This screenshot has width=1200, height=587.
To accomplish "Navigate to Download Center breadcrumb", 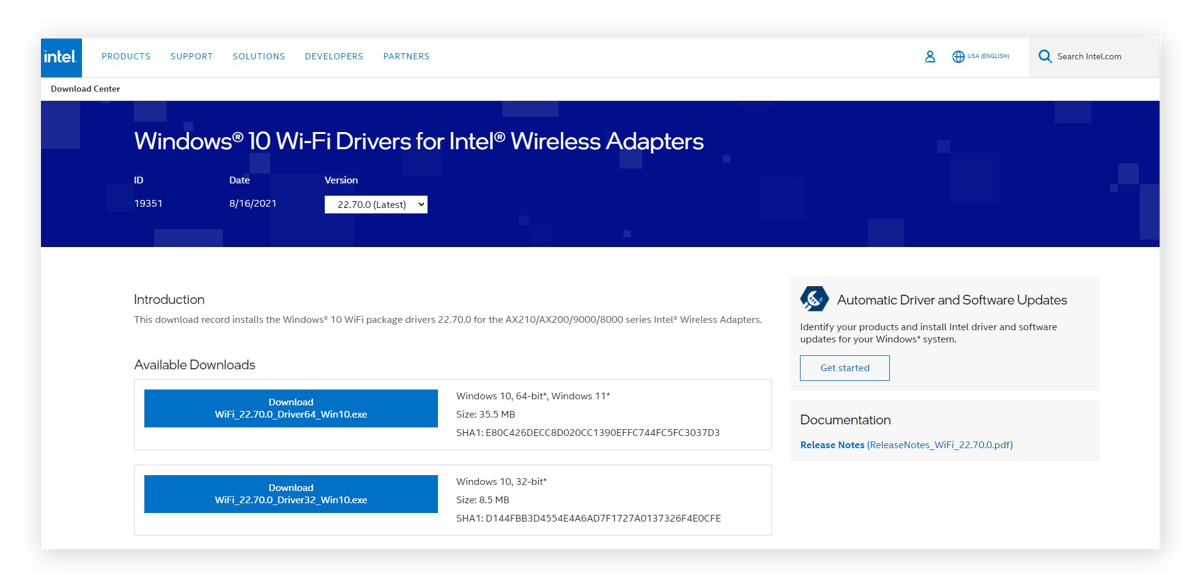I will click(x=86, y=89).
